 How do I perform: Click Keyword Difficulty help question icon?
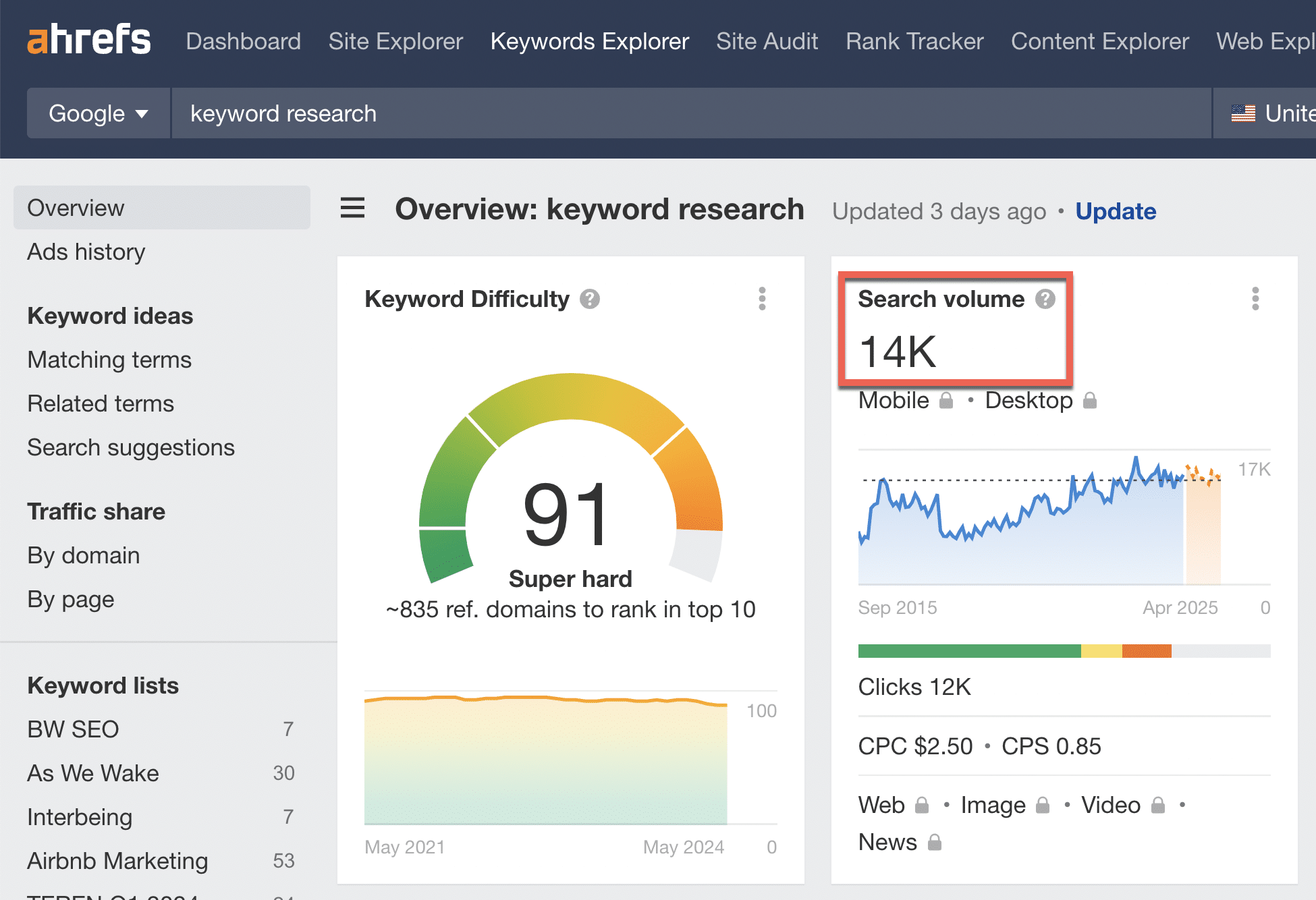pos(590,299)
